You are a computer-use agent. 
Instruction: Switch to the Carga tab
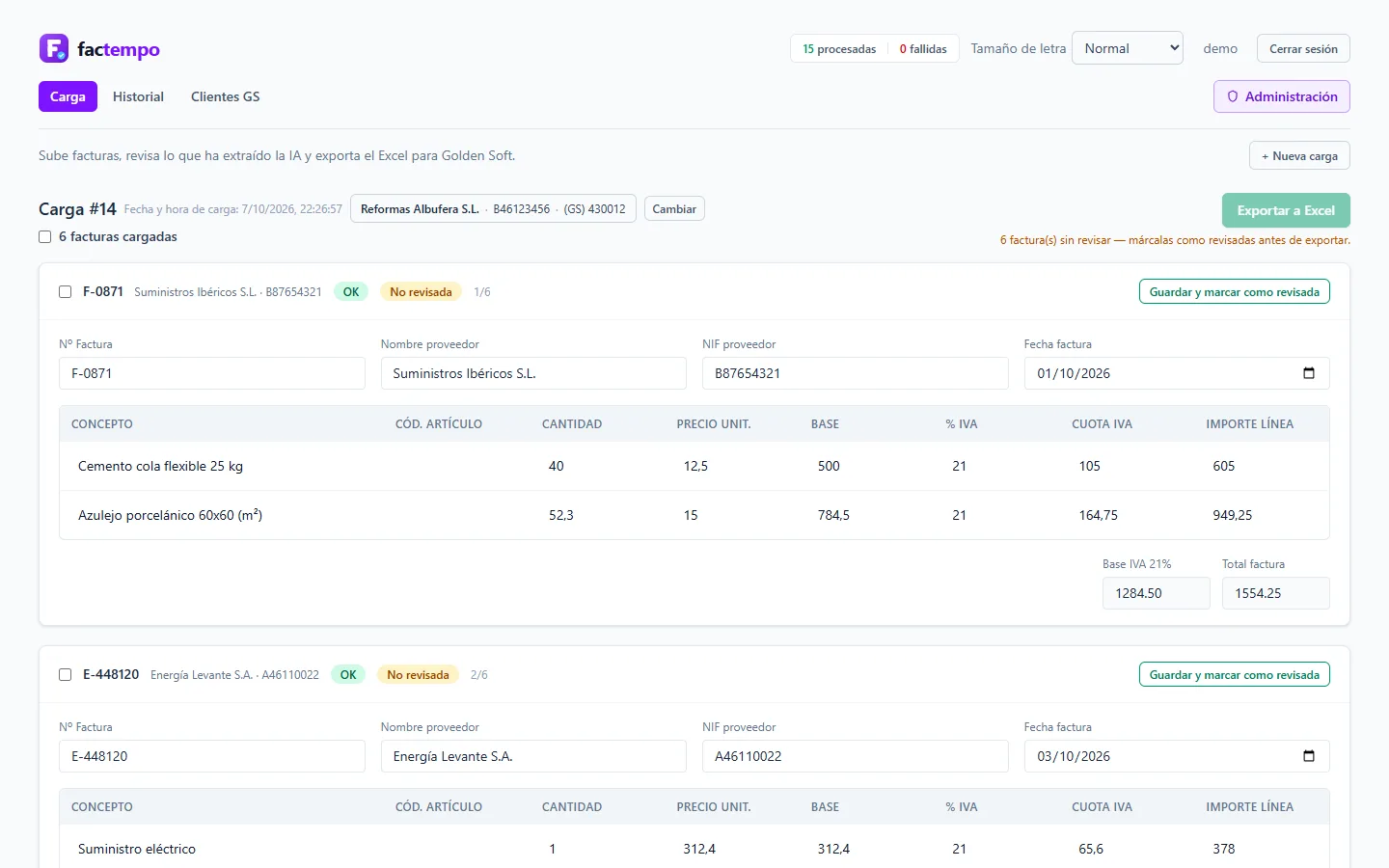tap(68, 96)
